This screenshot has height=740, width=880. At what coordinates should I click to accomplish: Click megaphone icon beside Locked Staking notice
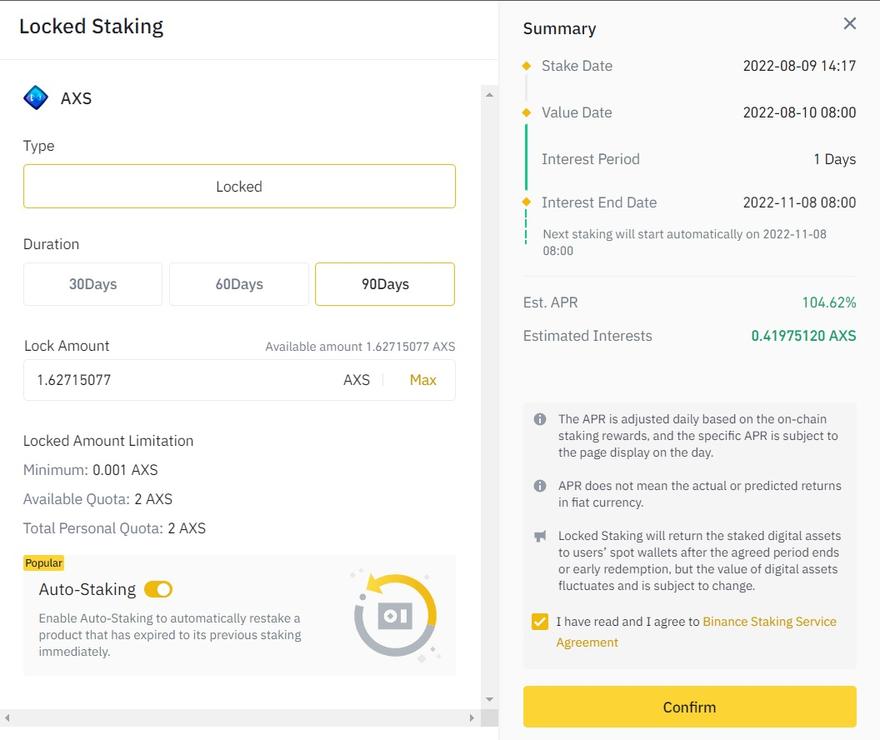[x=540, y=536]
